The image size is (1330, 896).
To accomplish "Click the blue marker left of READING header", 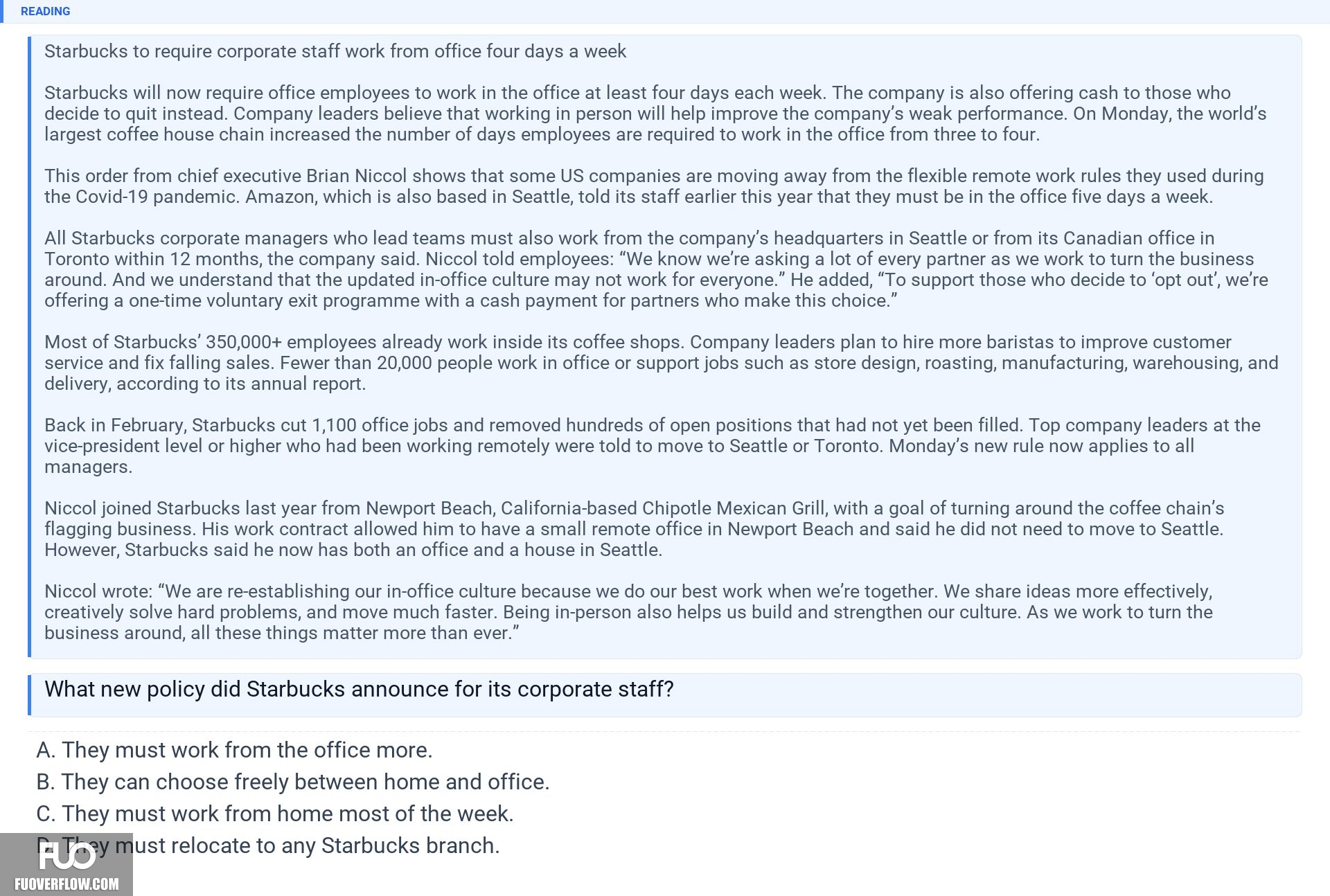I will 2,11.
